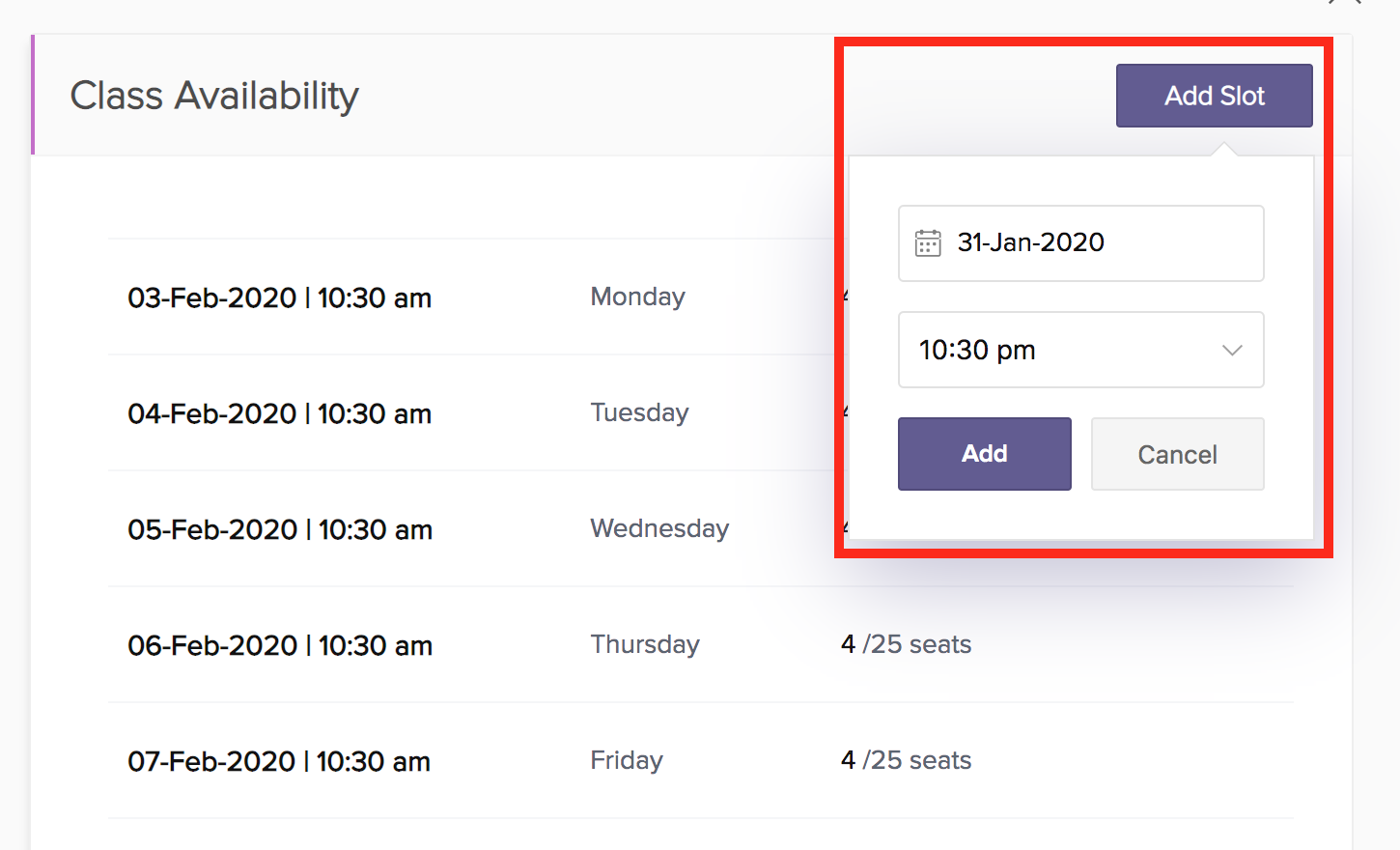The height and width of the screenshot is (850, 1400).
Task: Pick the 07-Feb-2020 10:30 am slot
Action: point(279,761)
